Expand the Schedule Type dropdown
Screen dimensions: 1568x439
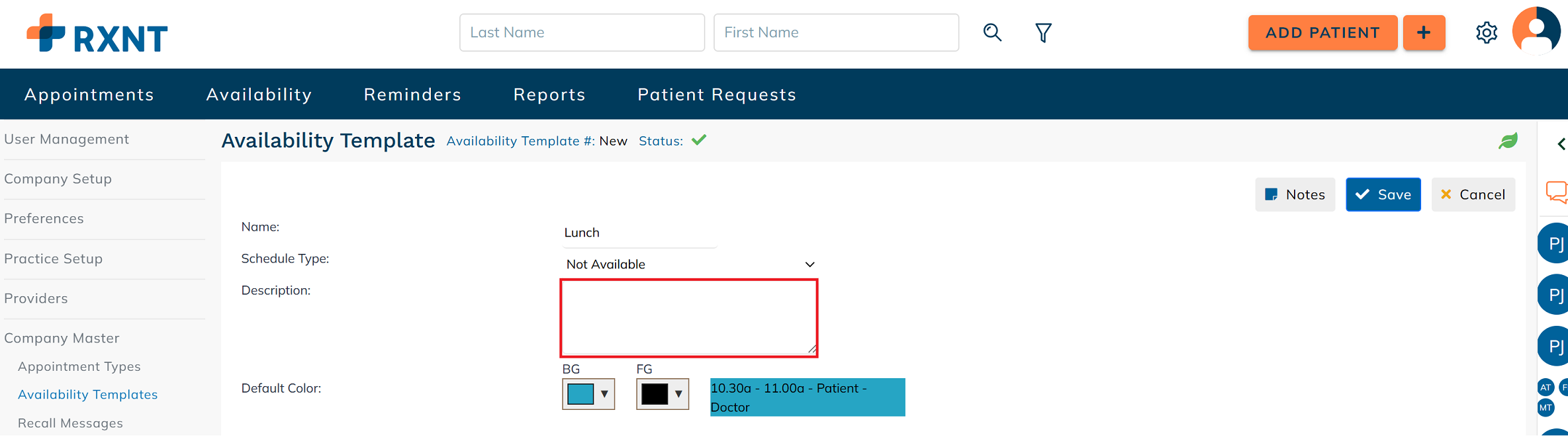pyautogui.click(x=690, y=264)
